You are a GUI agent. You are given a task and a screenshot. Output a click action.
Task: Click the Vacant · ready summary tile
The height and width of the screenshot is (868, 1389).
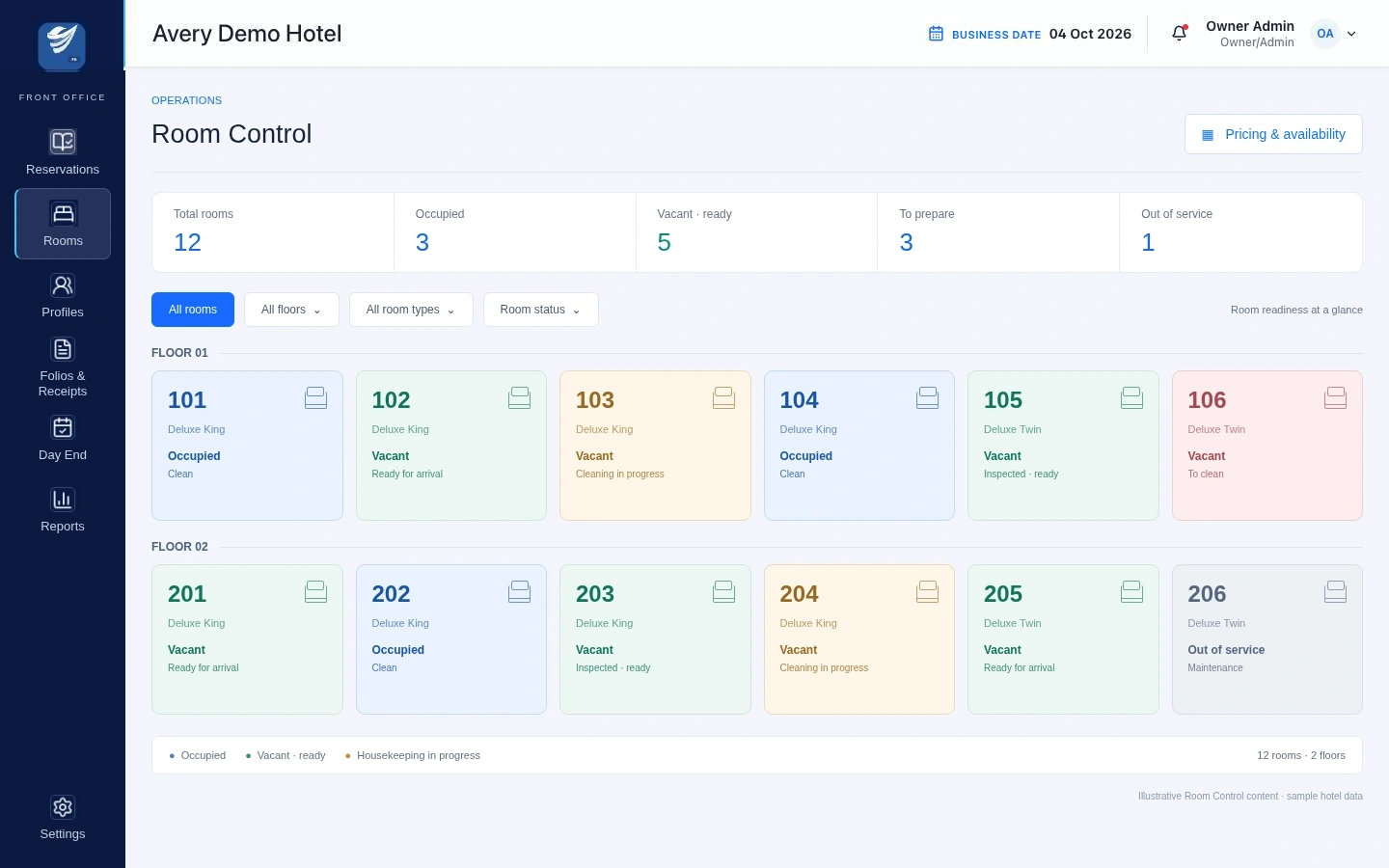(757, 232)
